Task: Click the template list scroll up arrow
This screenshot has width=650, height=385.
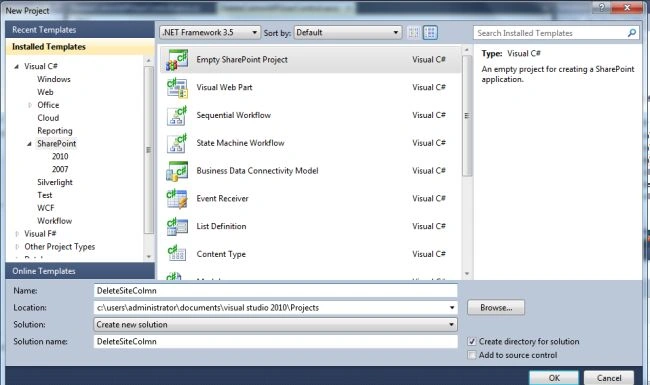Action: point(467,50)
